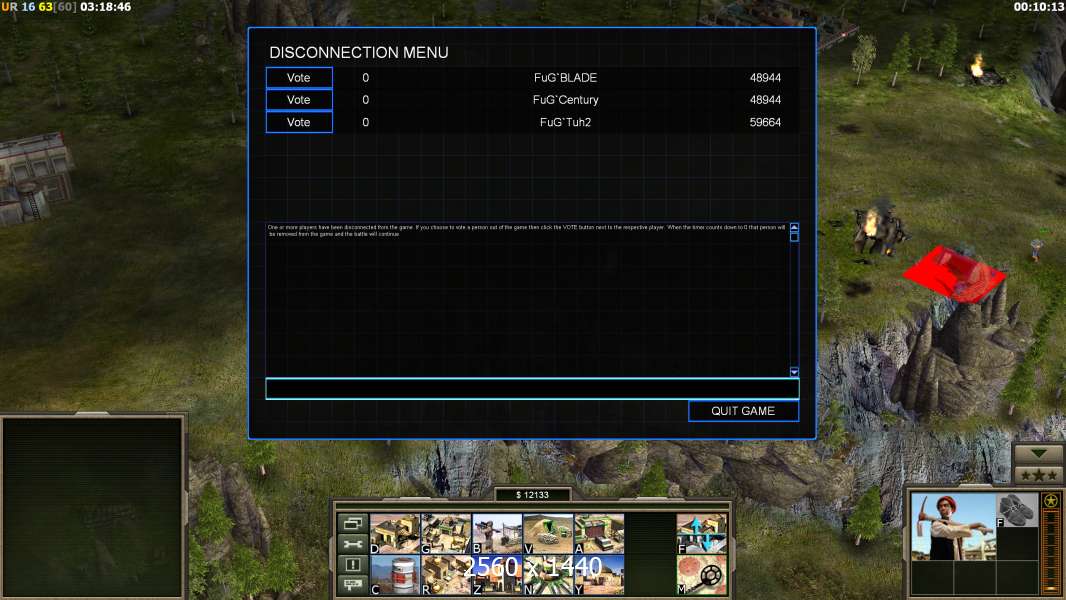Click timer value 59664
The image size is (1066, 600).
pyautogui.click(x=765, y=122)
